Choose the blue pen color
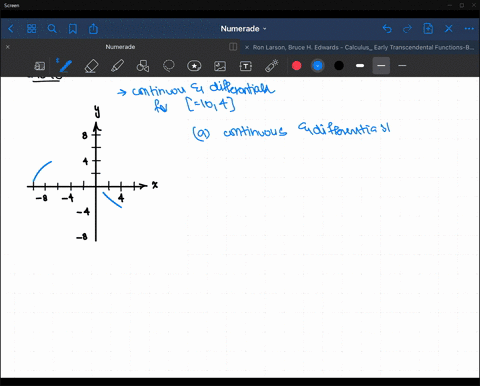 [x=318, y=66]
